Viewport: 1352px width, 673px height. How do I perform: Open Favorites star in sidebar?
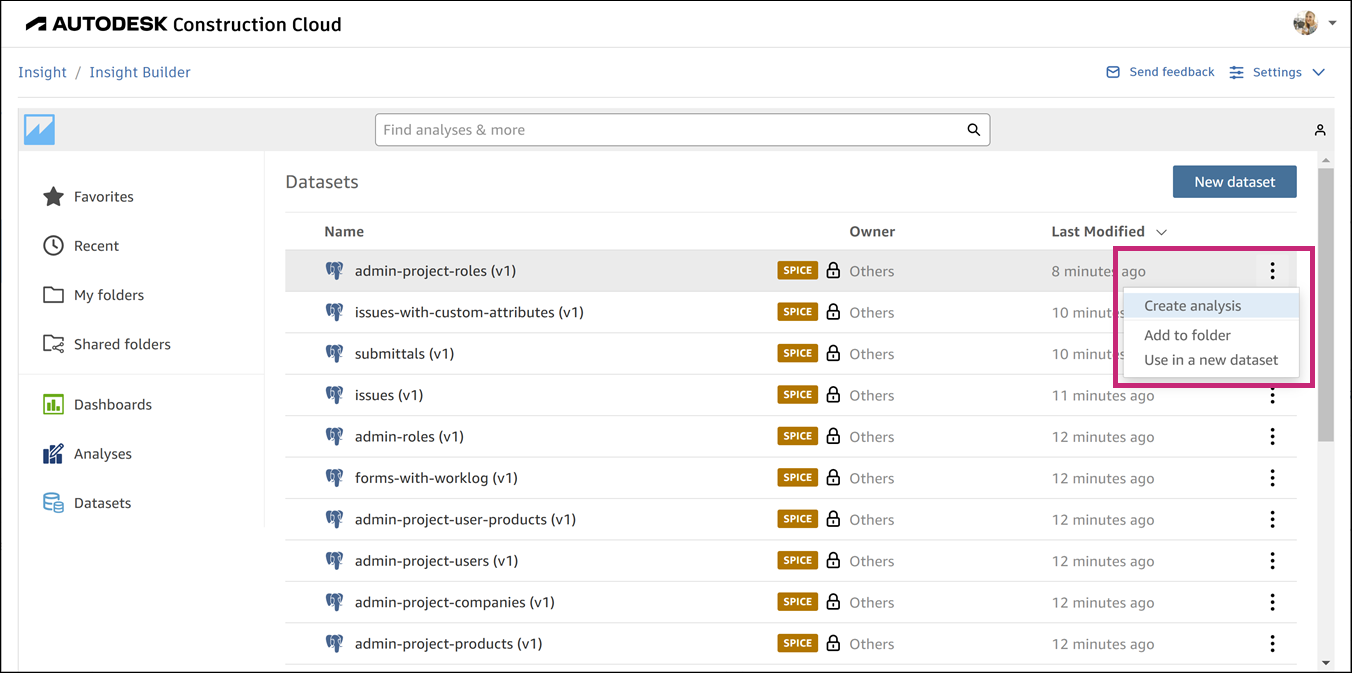[x=53, y=197]
